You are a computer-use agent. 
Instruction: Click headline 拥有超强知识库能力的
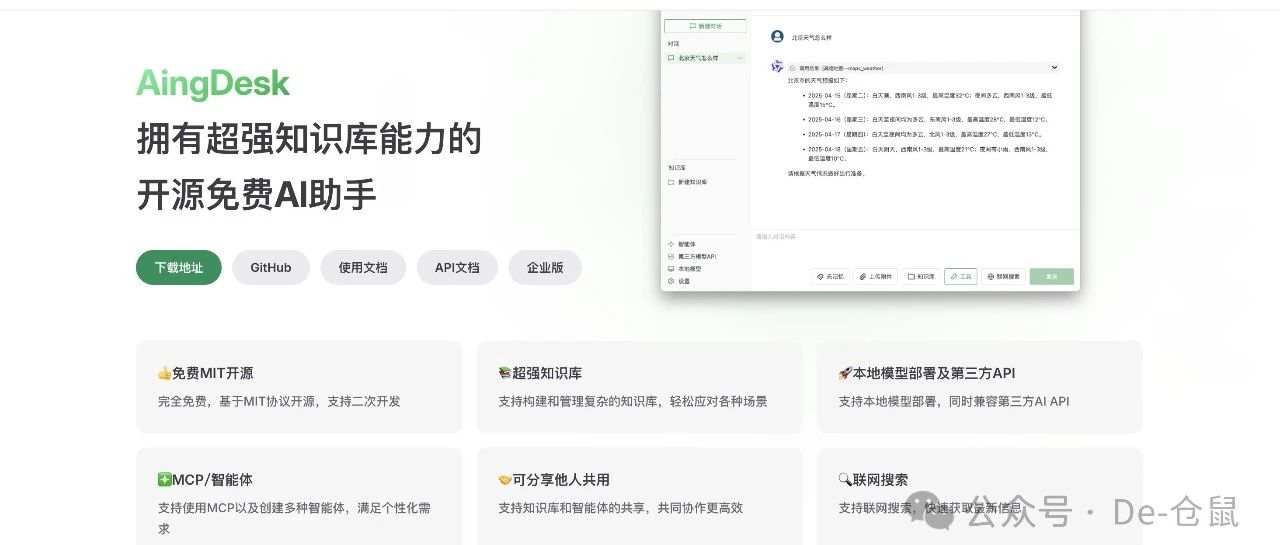pyautogui.click(x=309, y=140)
